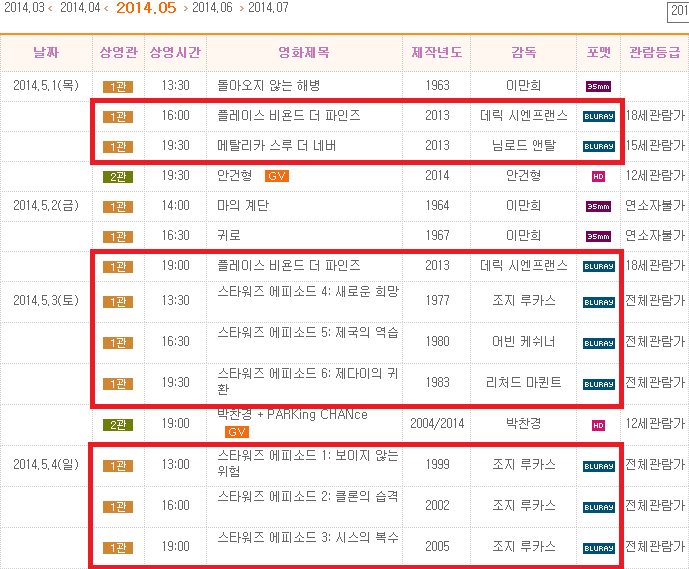Open movie title 안건형

(x=235, y=175)
